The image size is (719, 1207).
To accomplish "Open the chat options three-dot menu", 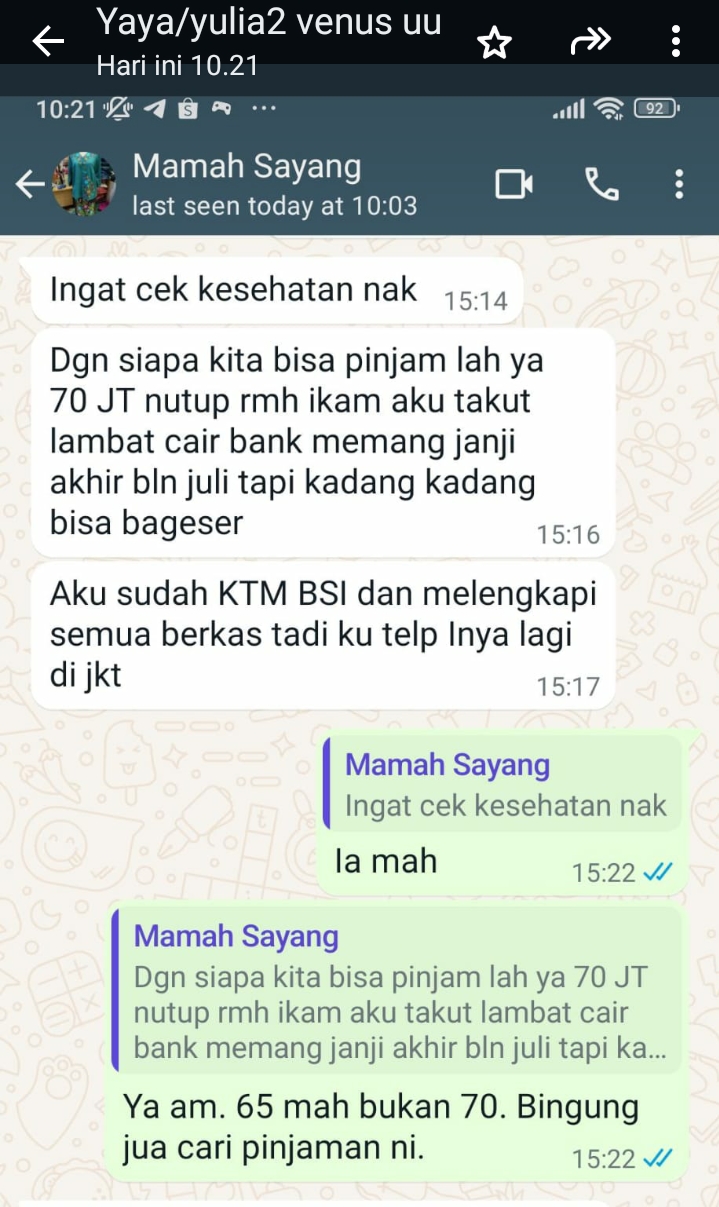I will coord(679,184).
